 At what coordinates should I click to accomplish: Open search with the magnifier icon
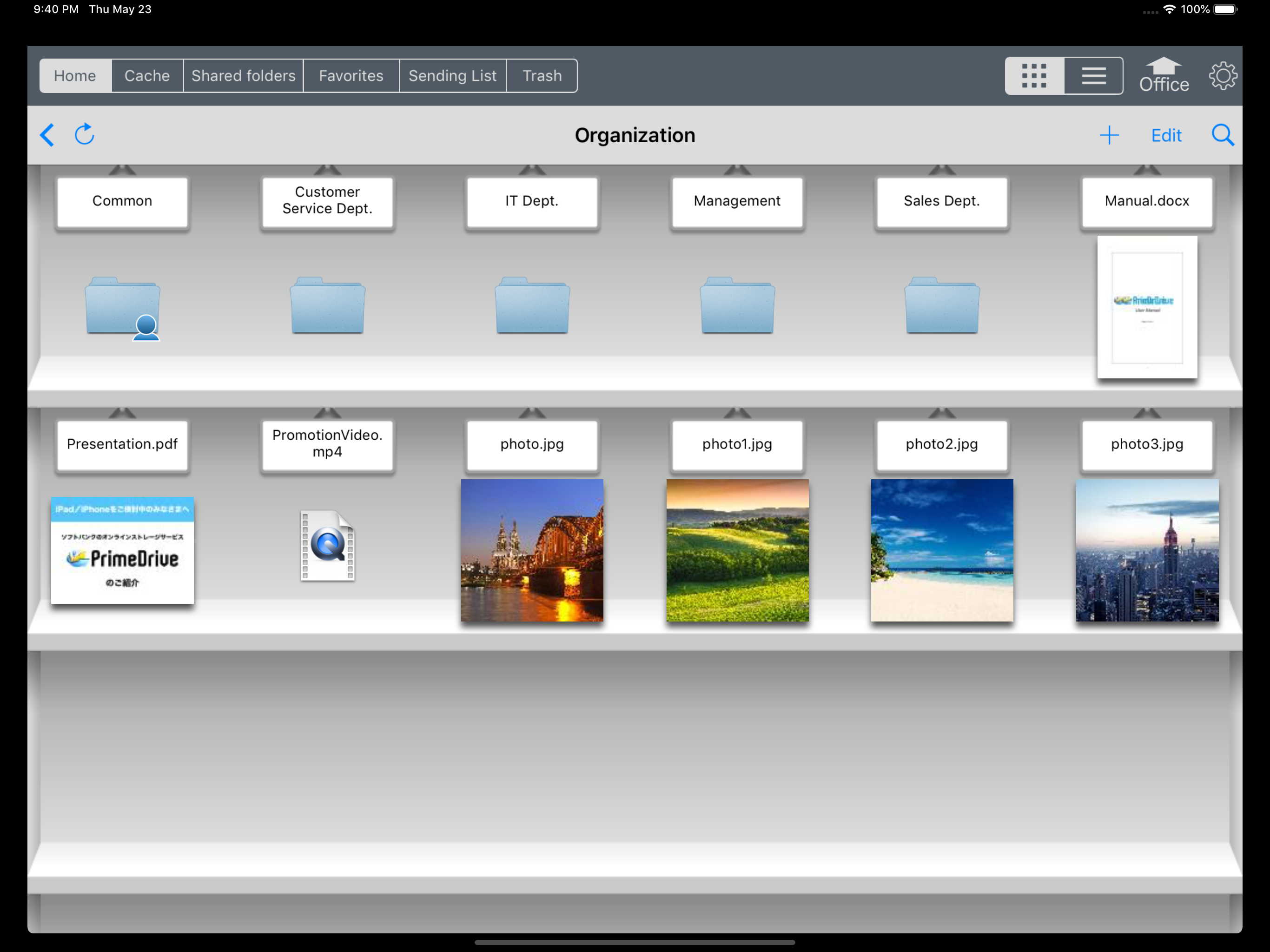(x=1222, y=136)
